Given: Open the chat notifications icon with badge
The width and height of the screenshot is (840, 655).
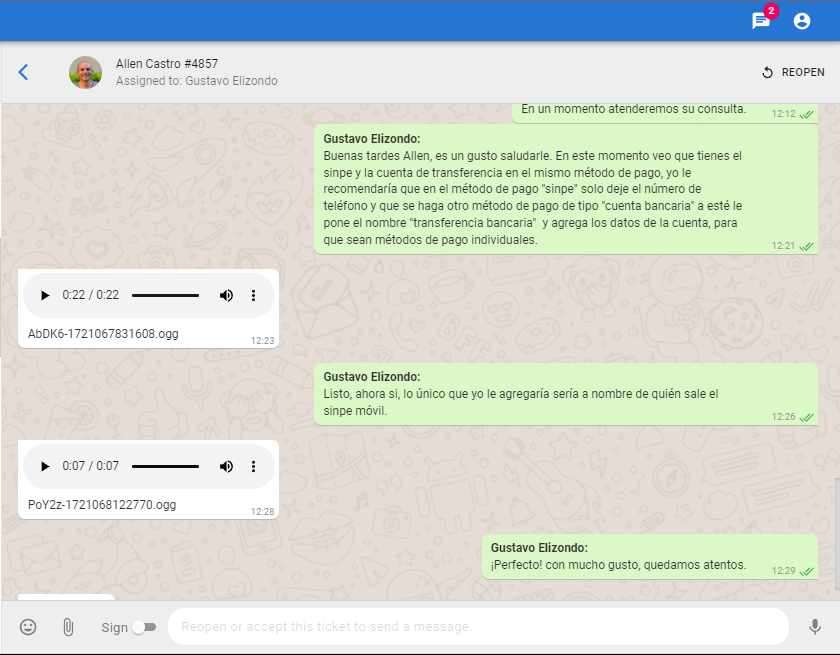Looking at the screenshot, I should [761, 21].
